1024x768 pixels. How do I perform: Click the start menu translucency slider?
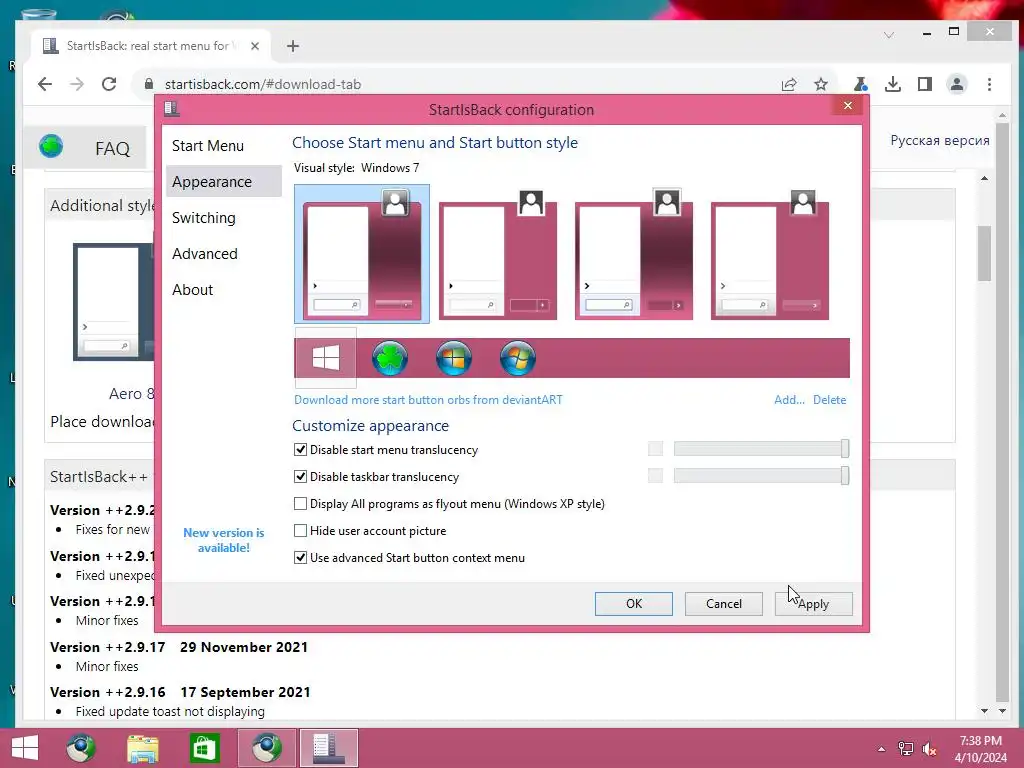click(761, 449)
